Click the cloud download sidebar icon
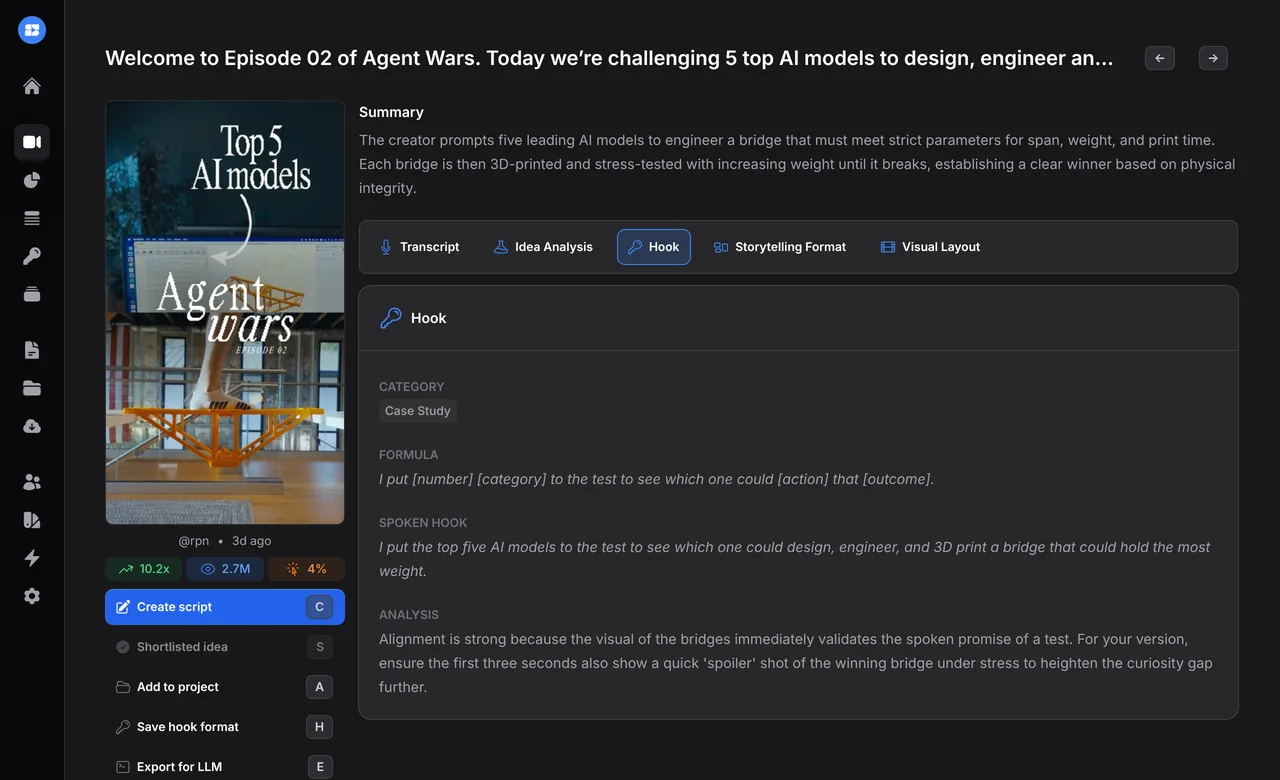 coord(32,426)
